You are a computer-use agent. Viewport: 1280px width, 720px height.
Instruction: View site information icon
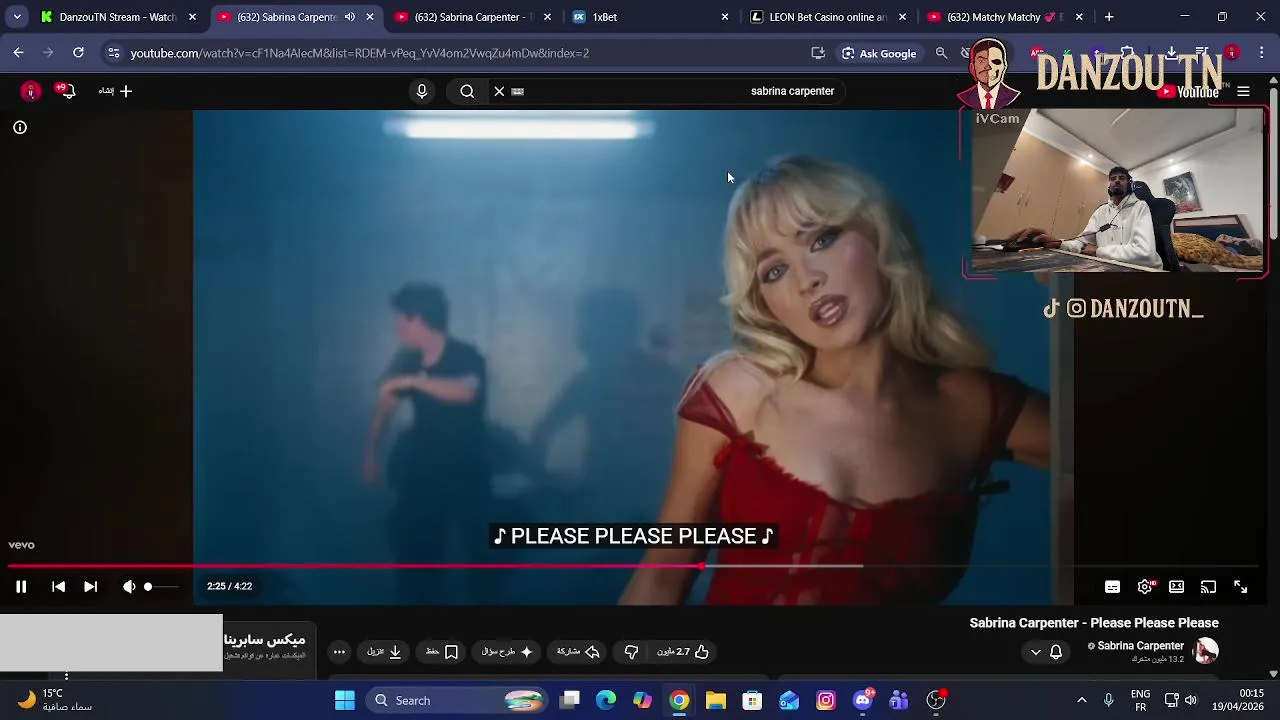113,53
